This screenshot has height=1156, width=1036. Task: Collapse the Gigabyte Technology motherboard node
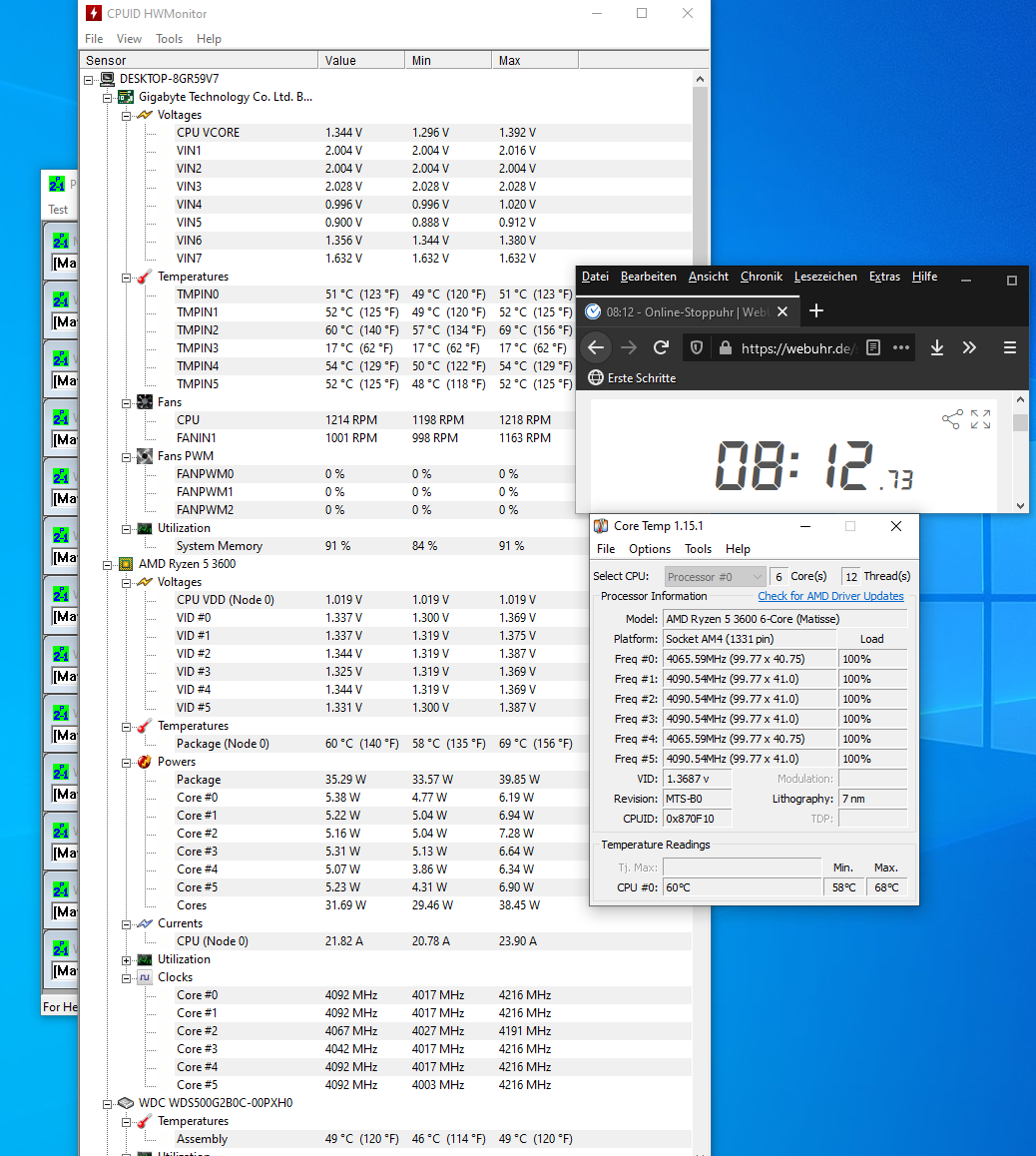pyautogui.click(x=108, y=97)
